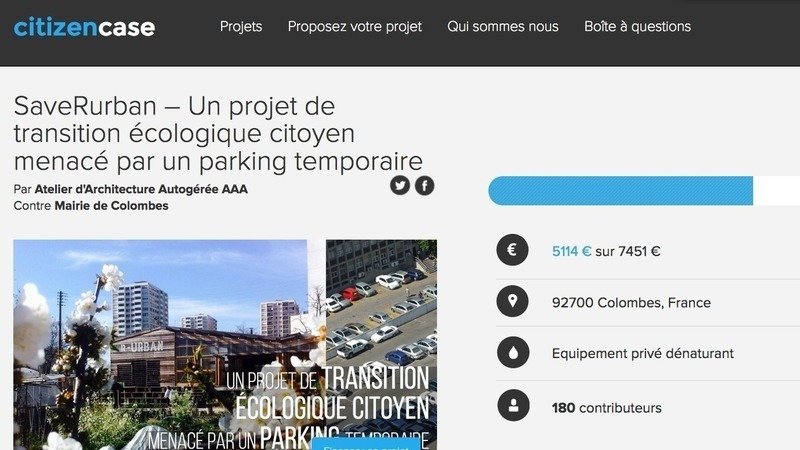Open Atelier d'Architecture Autogérée AAA author link
This screenshot has height=450, width=800.
click(x=141, y=189)
